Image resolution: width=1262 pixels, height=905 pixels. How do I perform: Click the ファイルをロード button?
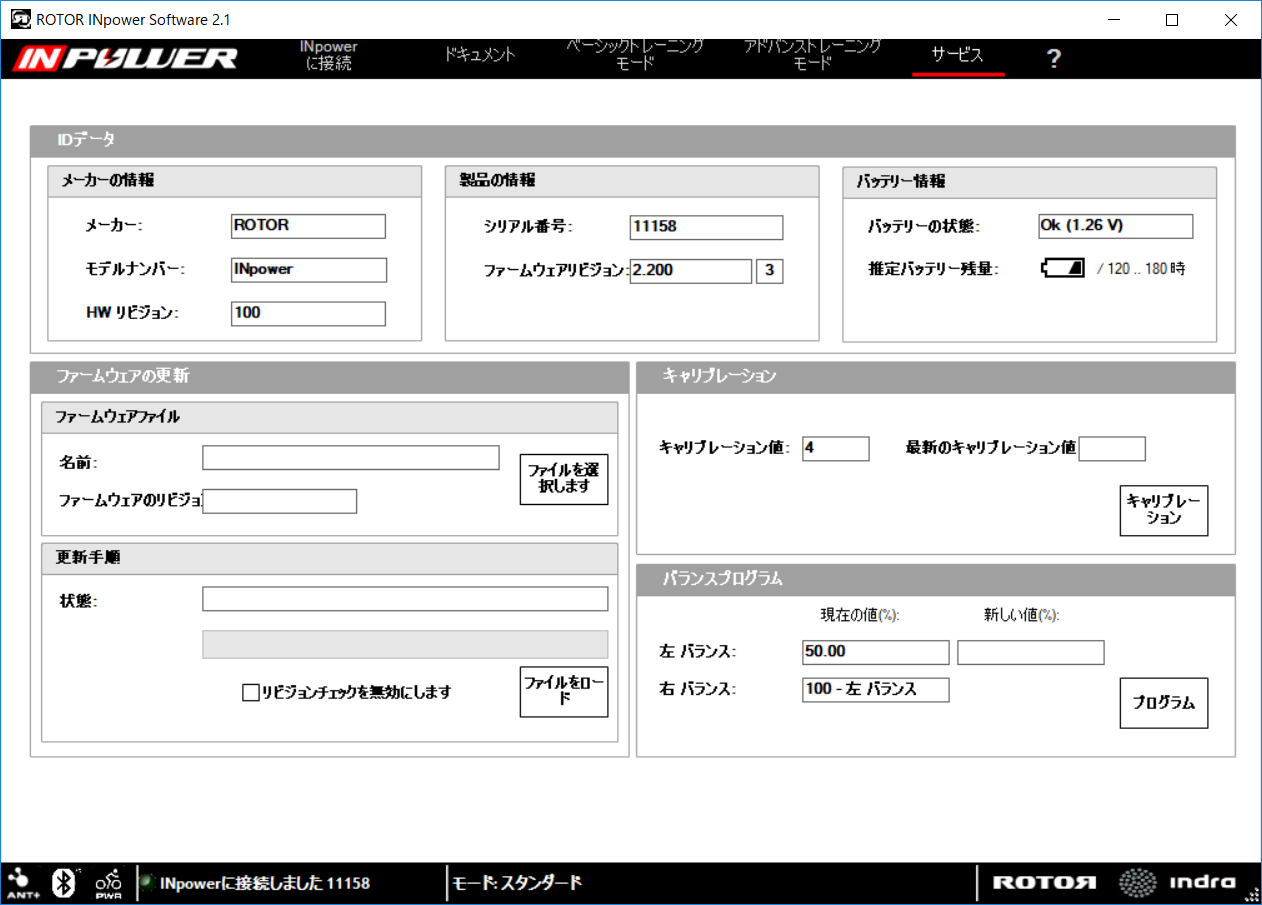click(564, 692)
